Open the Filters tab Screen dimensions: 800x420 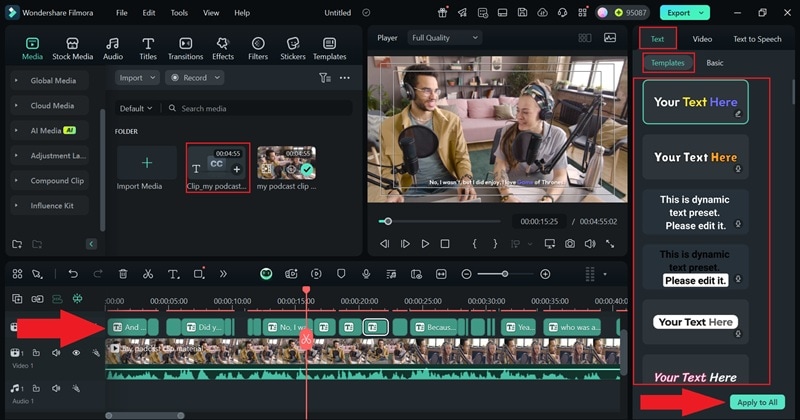click(258, 48)
